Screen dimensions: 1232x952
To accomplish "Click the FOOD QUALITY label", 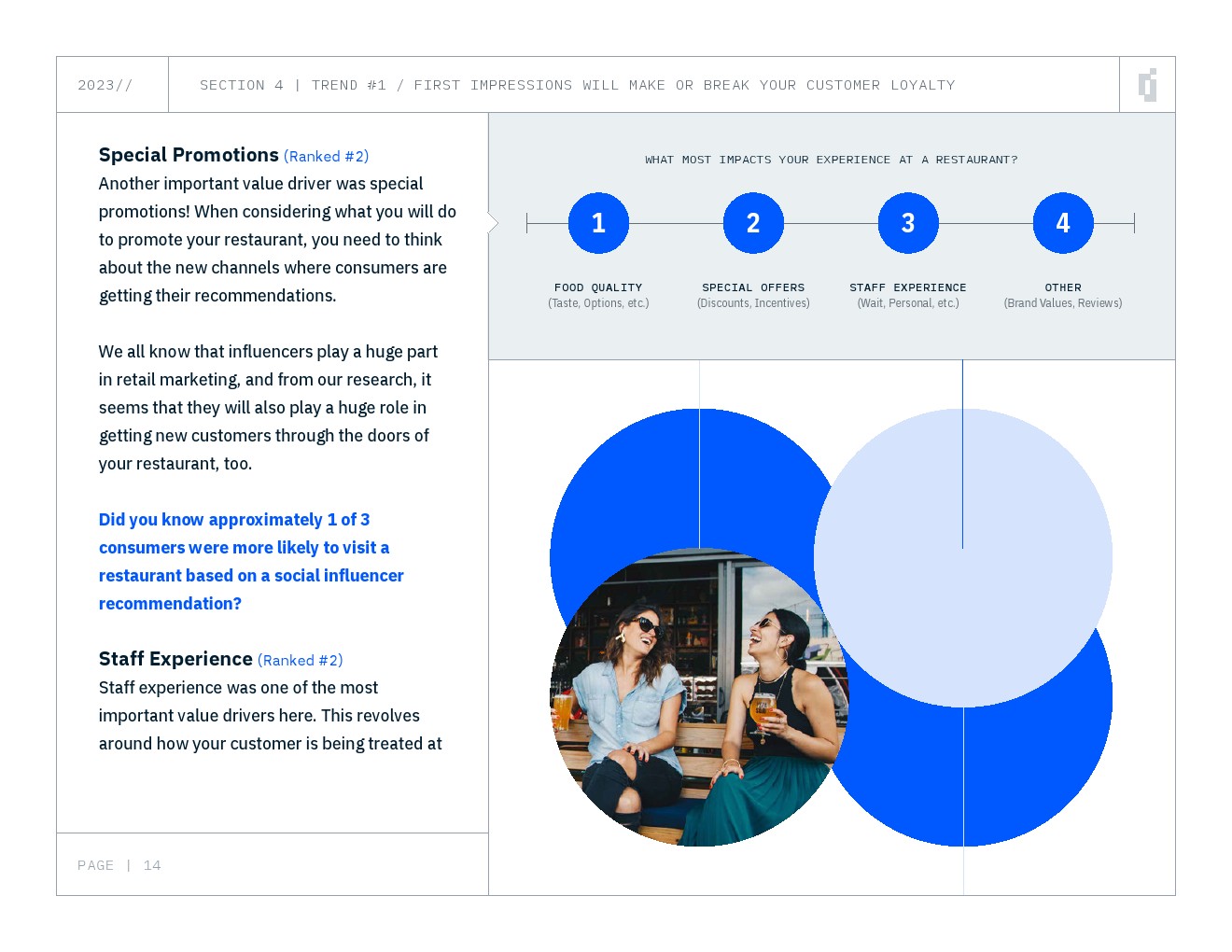I will [x=598, y=287].
